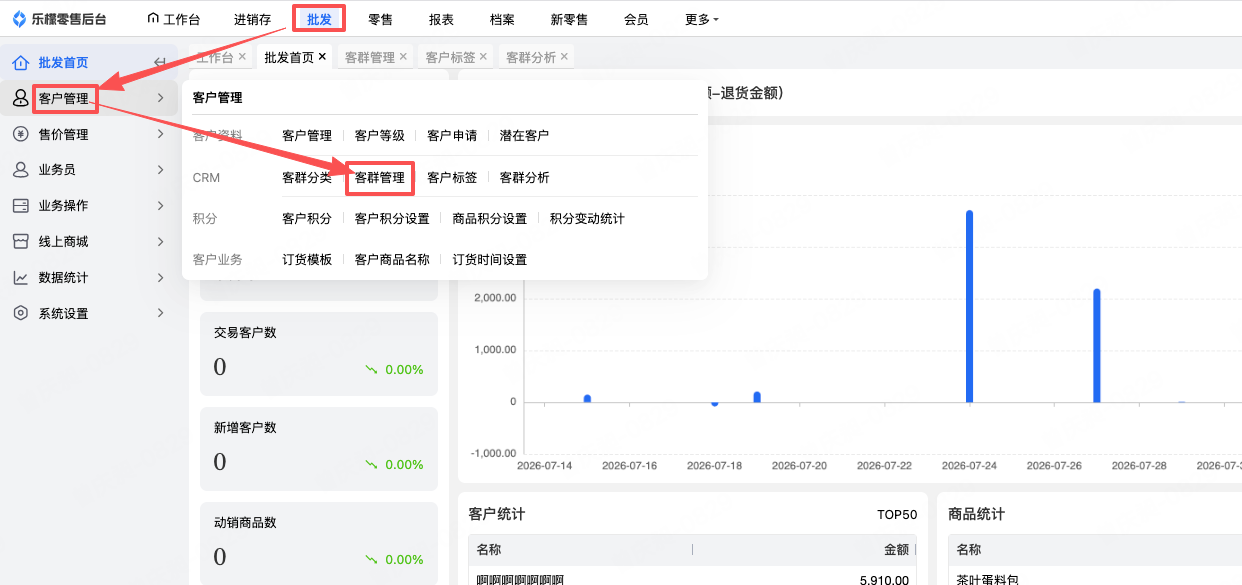Click 客群管理 in the CRM row
Screen dimensions: 1242x585
[x=380, y=177]
